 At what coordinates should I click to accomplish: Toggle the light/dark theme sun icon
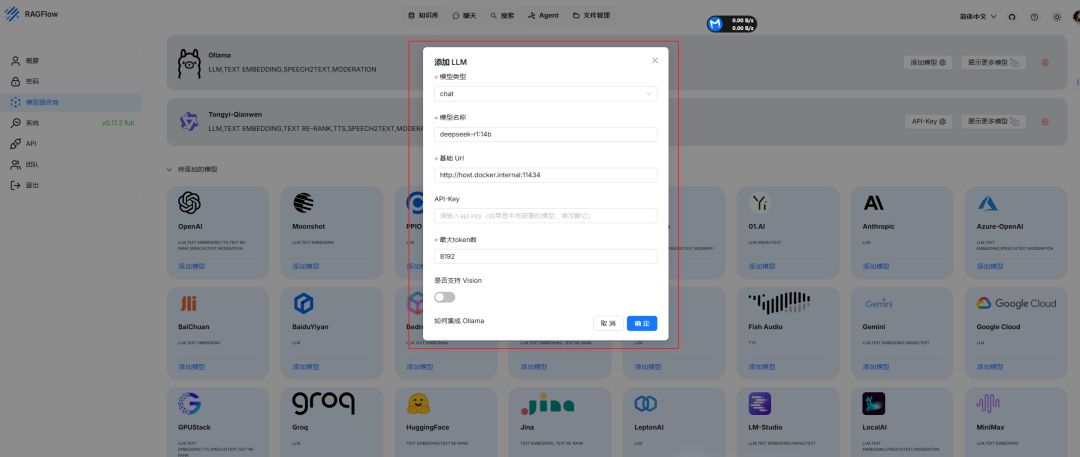click(x=1057, y=17)
